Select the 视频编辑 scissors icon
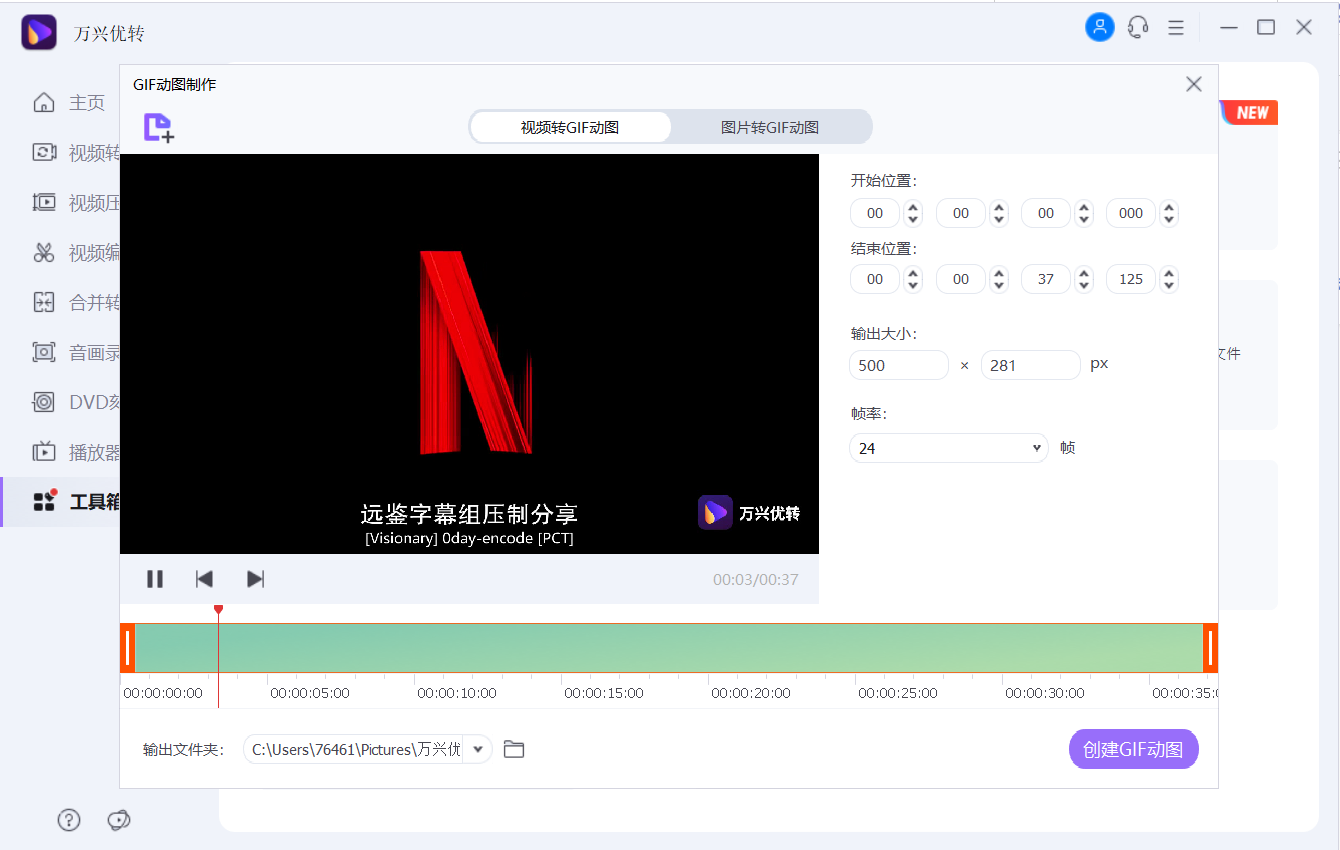Viewport: 1340px width, 850px height. click(45, 252)
